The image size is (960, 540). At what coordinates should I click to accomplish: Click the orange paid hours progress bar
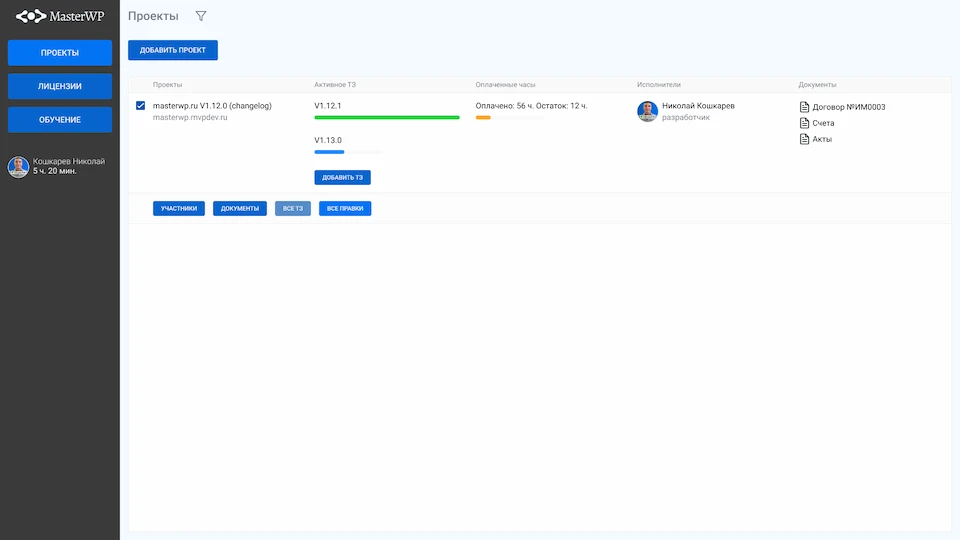click(x=483, y=118)
